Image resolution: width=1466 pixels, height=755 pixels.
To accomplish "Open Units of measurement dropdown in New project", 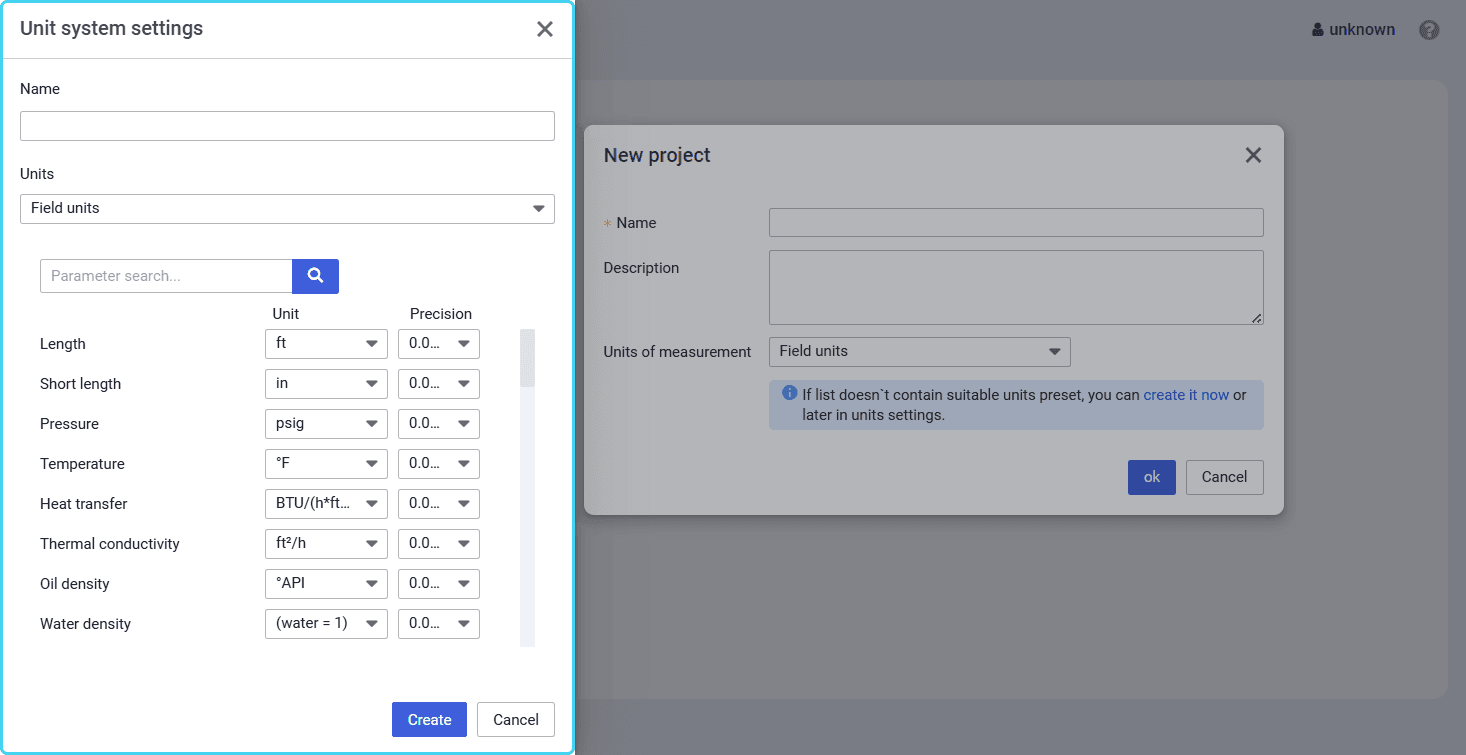I will (919, 352).
